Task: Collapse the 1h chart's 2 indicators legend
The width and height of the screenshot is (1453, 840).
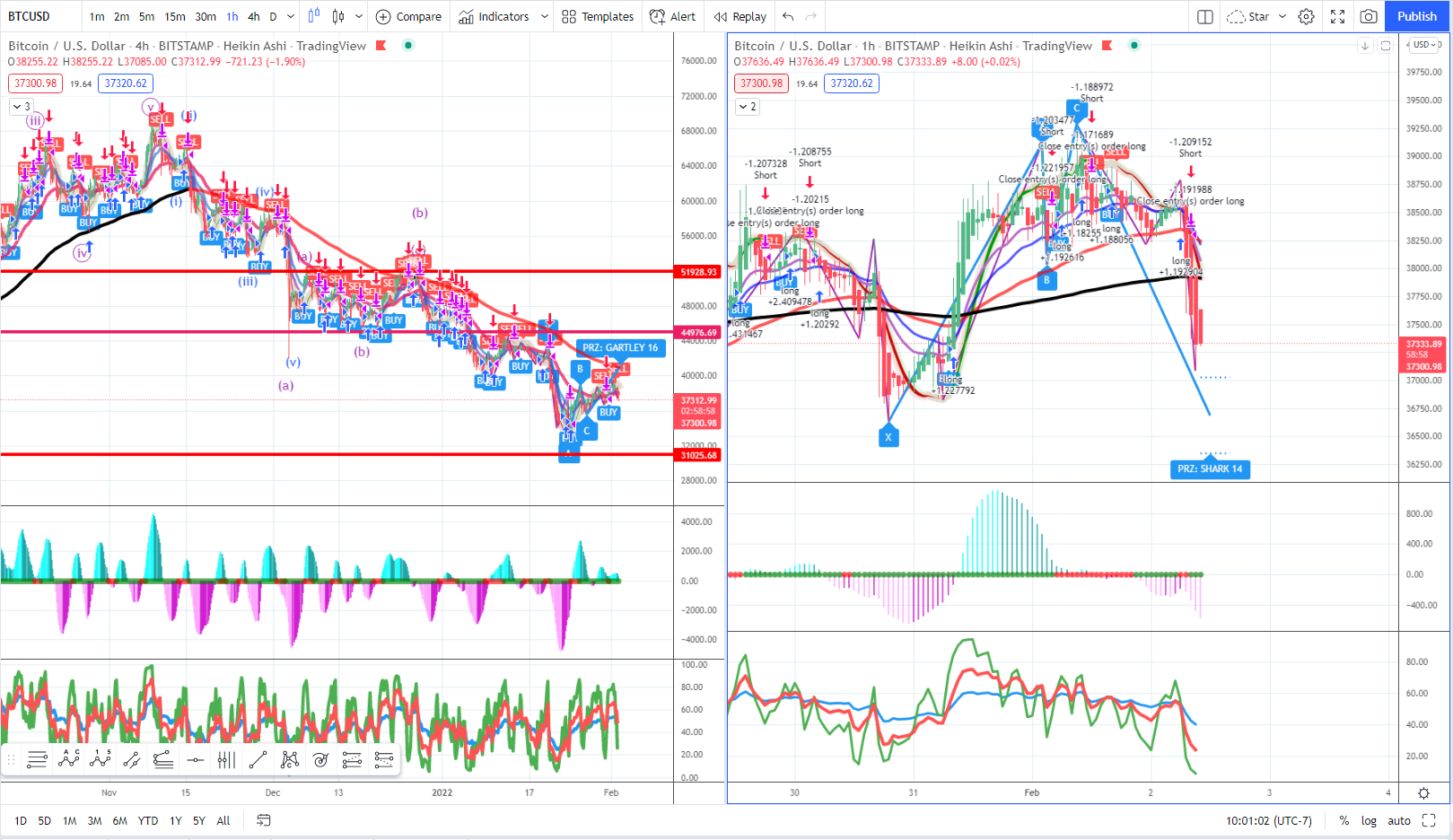Action: point(748,106)
